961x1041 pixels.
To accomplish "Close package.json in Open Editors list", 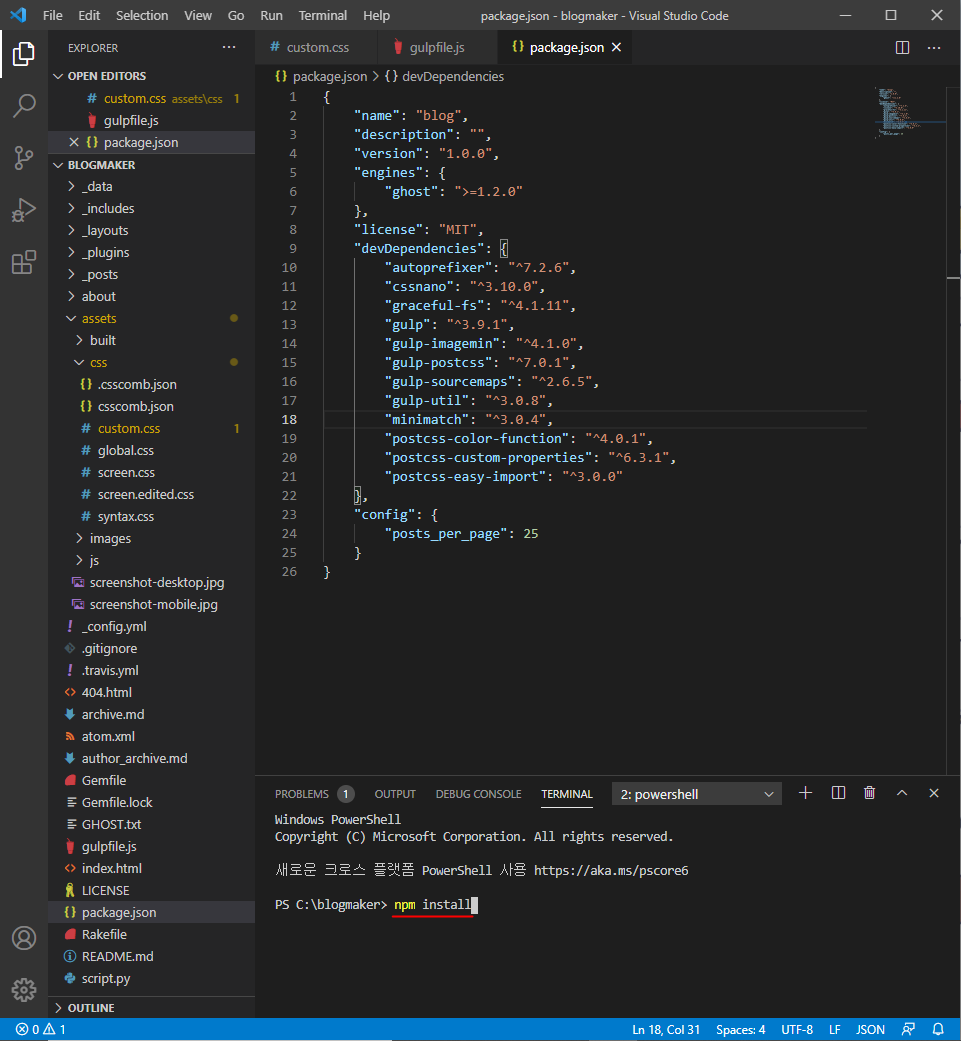I will [74, 142].
